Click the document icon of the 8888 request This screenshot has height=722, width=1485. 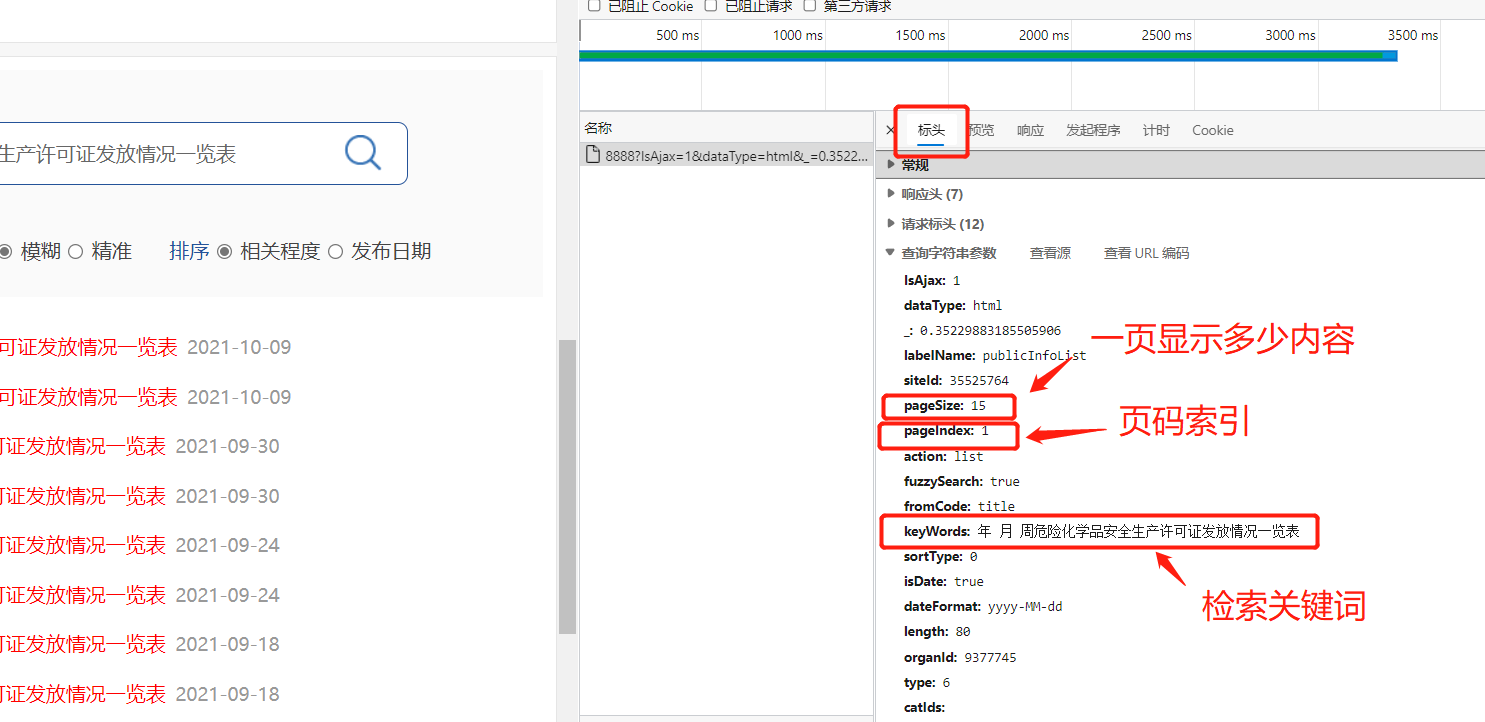593,155
